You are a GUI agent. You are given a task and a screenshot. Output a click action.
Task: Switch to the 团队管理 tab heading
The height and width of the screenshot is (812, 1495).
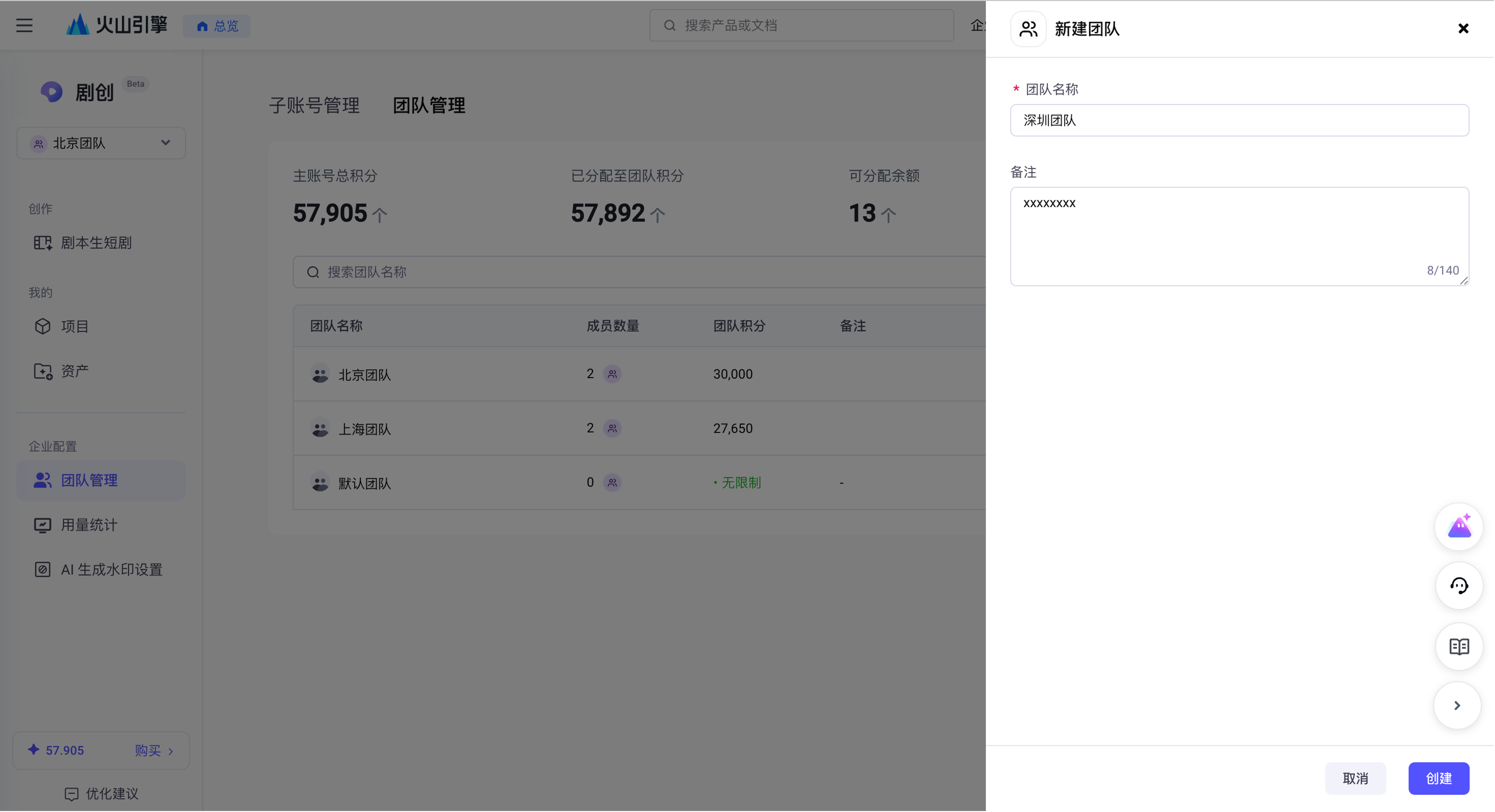point(429,105)
